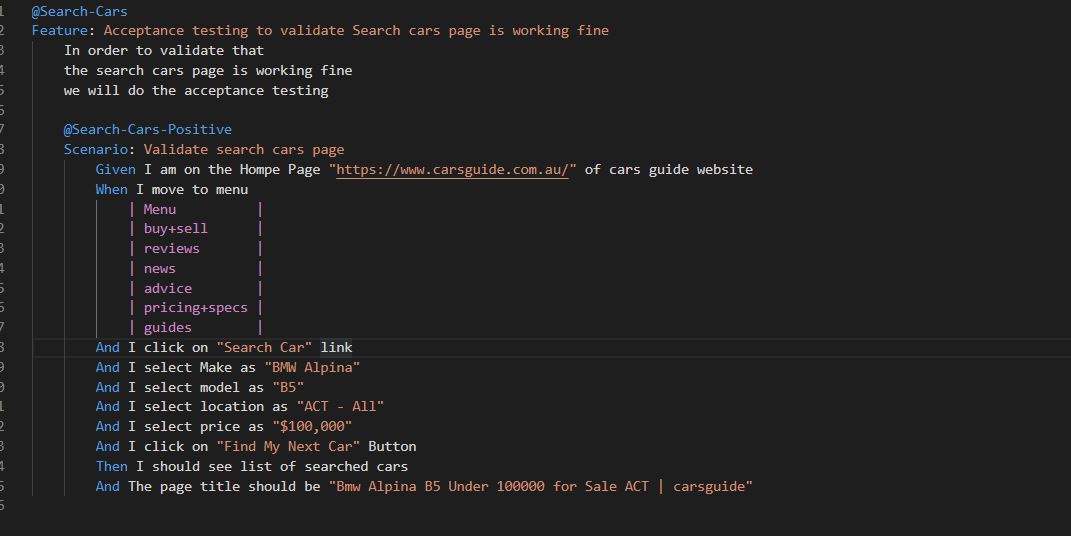The height and width of the screenshot is (536, 1071).
Task: Click the @Search-Cars tag text
Action: pos(79,12)
